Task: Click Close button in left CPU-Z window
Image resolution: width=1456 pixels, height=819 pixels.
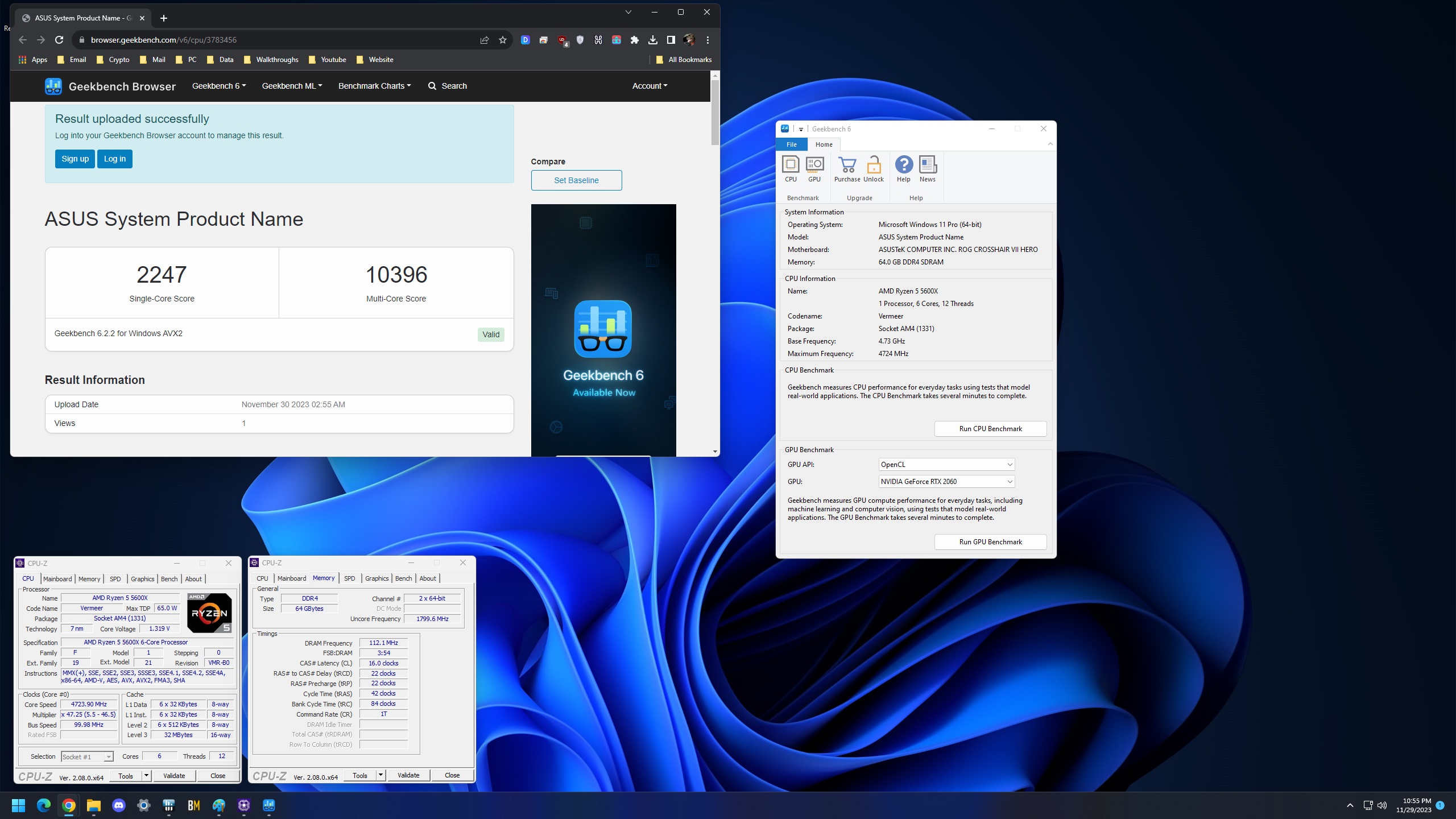Action: click(x=218, y=776)
